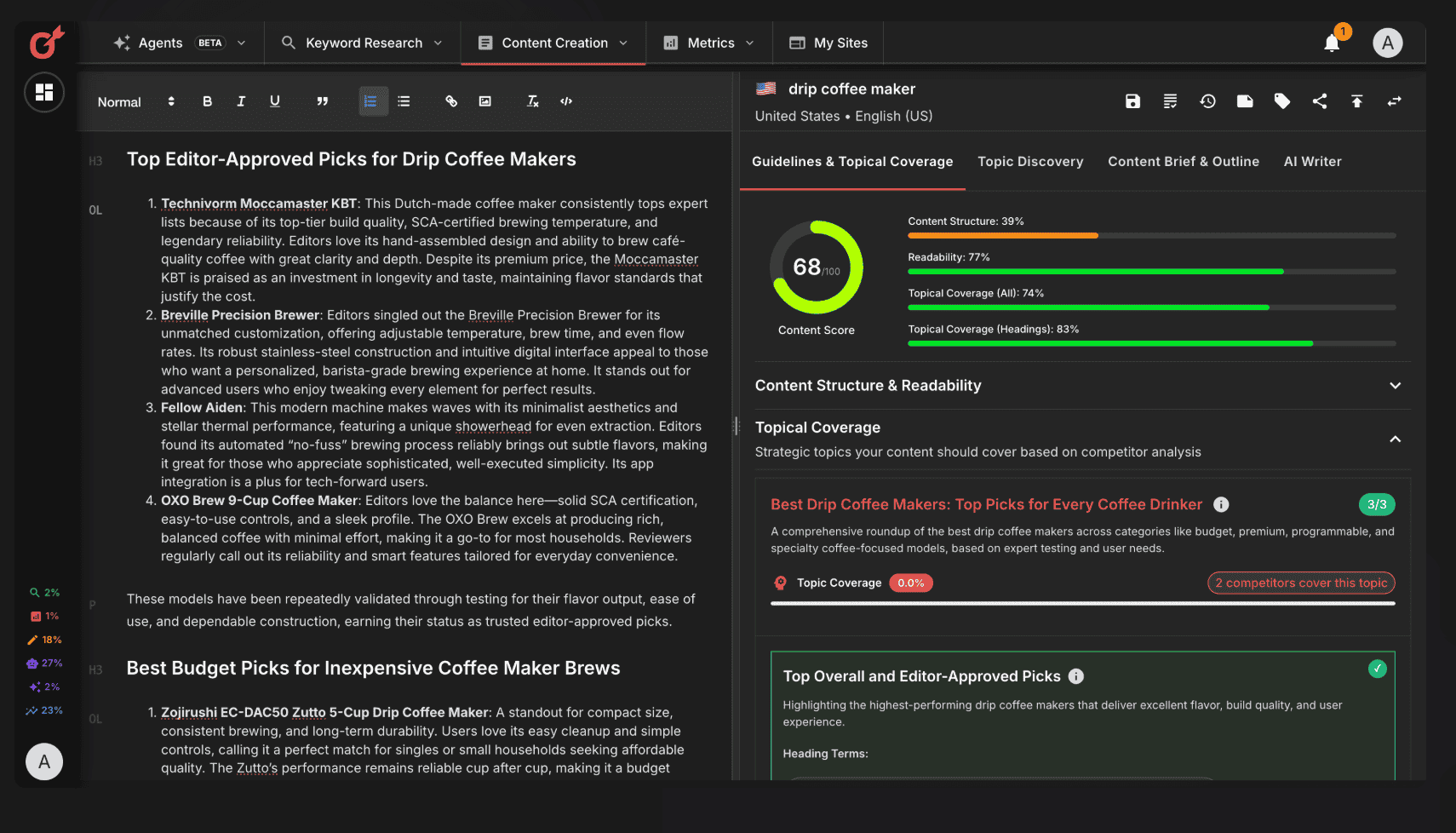This screenshot has height=833, width=1456.
Task: Clear formatting with the Tx icon
Action: tap(533, 101)
